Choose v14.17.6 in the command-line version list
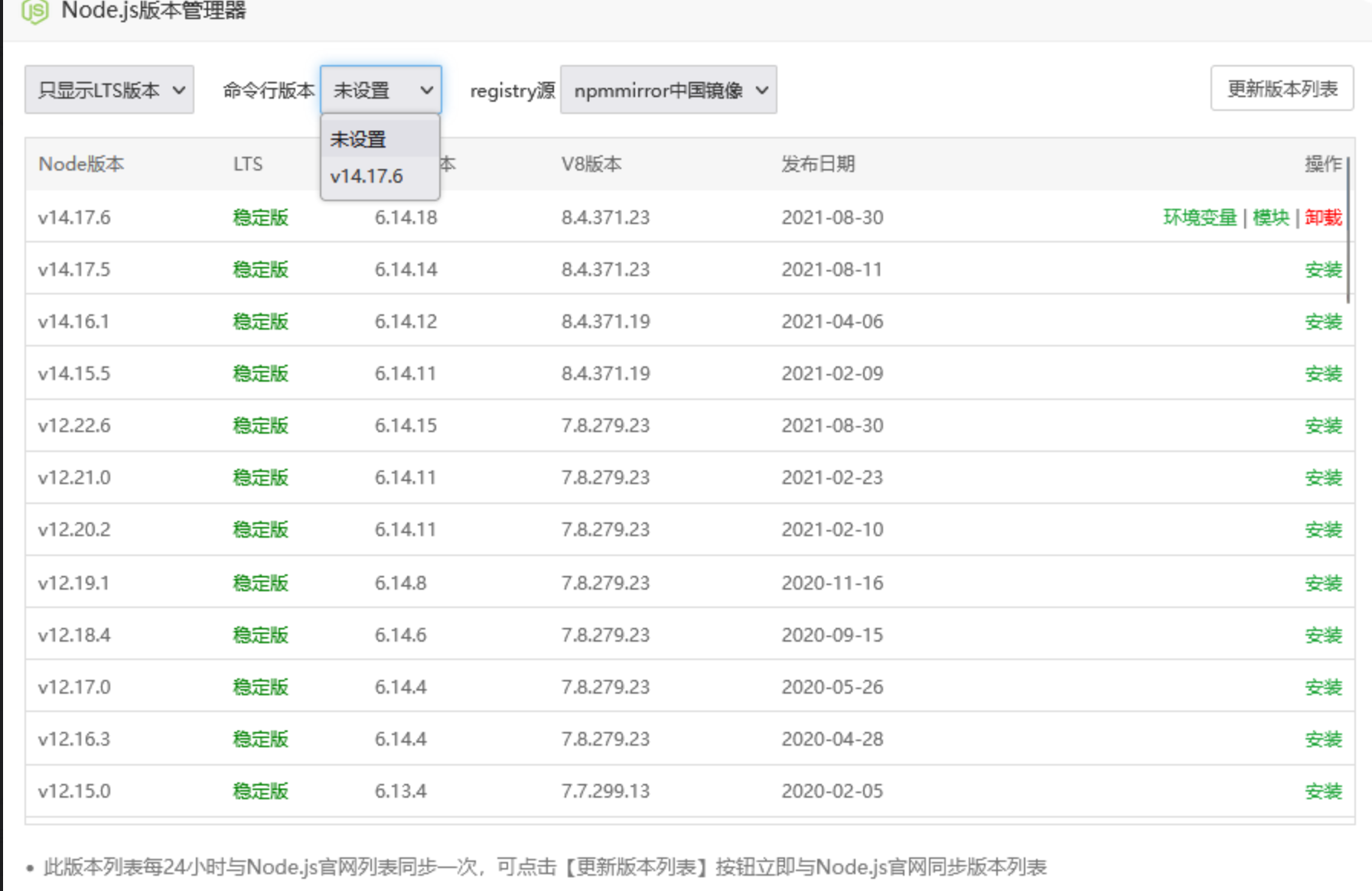Screen dimensions: 1372x891 380,176
